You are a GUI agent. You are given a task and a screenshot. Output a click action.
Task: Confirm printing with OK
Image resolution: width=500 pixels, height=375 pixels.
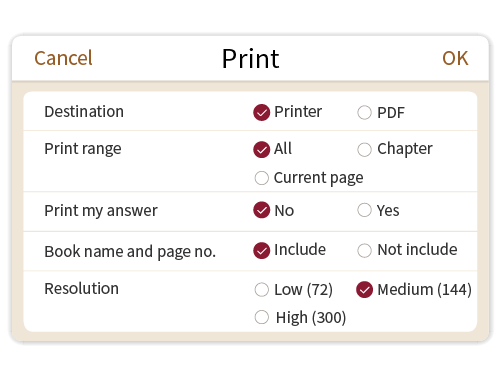pyautogui.click(x=455, y=58)
